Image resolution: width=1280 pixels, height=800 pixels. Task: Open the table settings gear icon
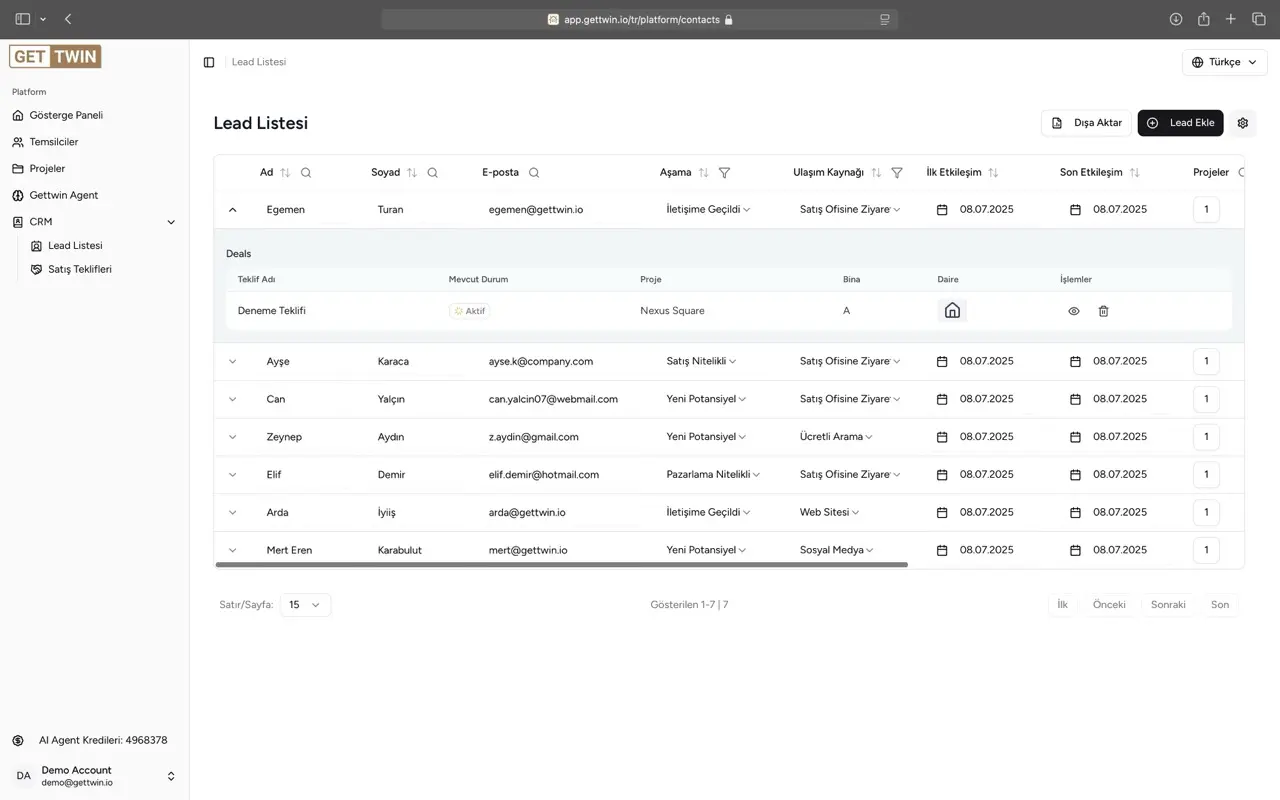1242,122
